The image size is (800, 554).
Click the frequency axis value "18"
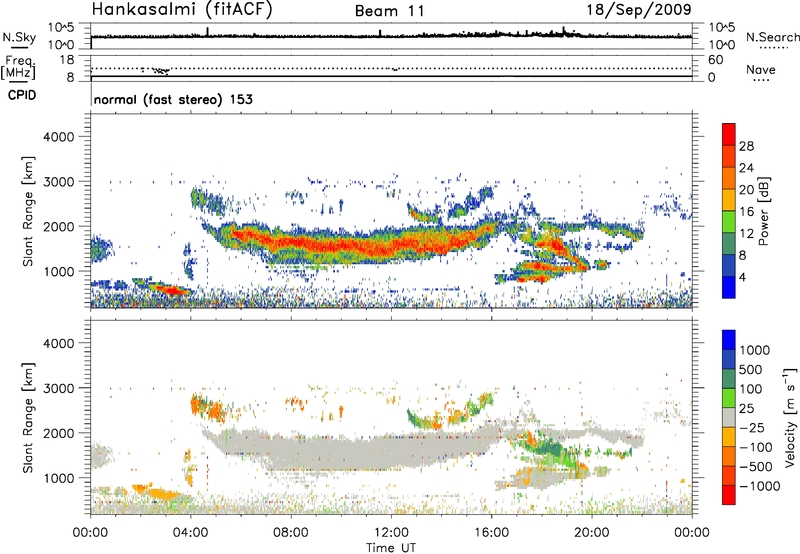pyautogui.click(x=66, y=60)
